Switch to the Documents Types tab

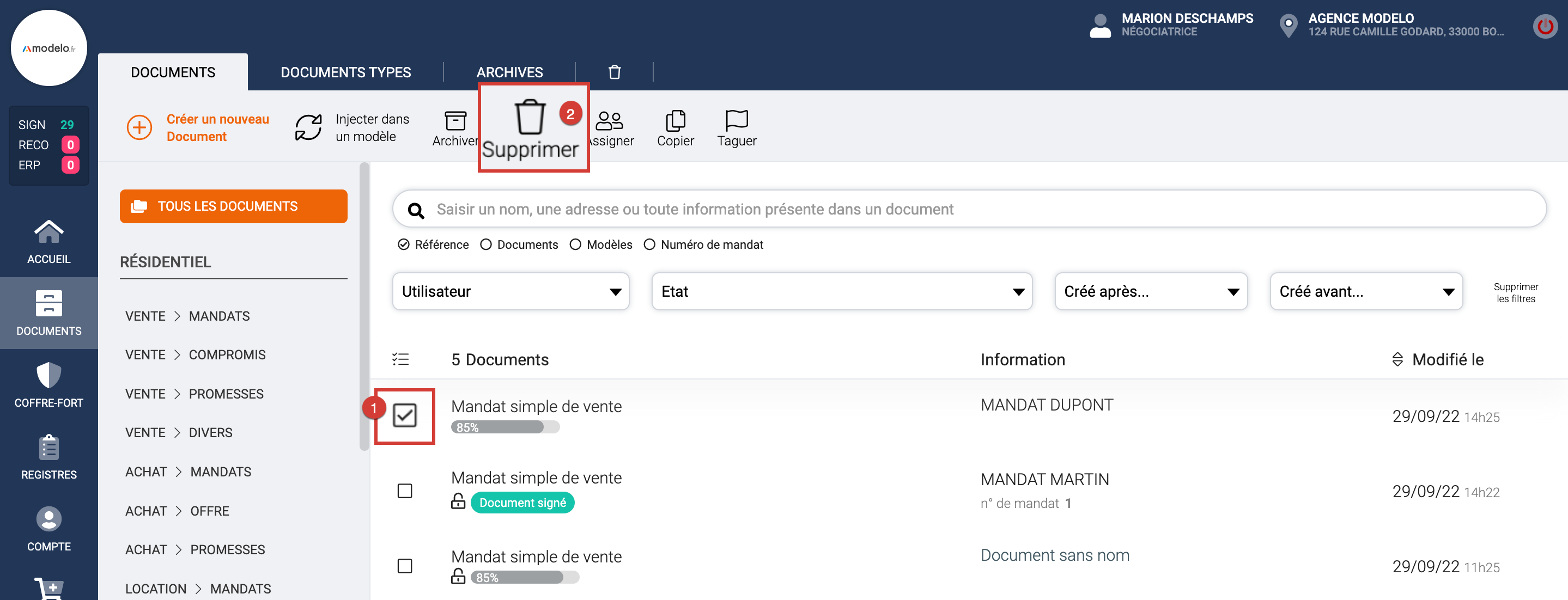pos(345,72)
